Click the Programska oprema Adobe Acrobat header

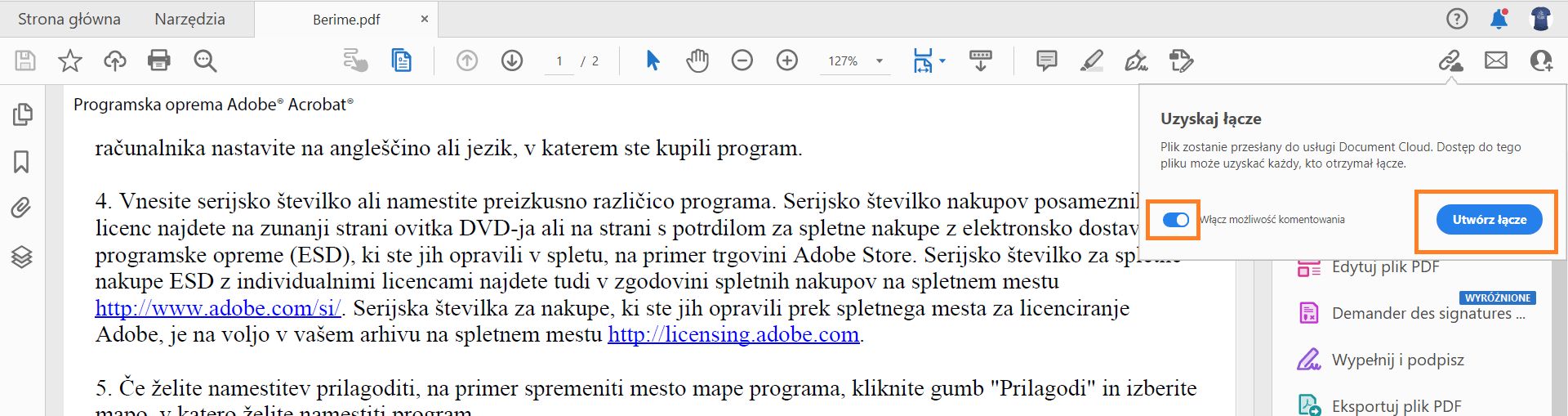213,105
